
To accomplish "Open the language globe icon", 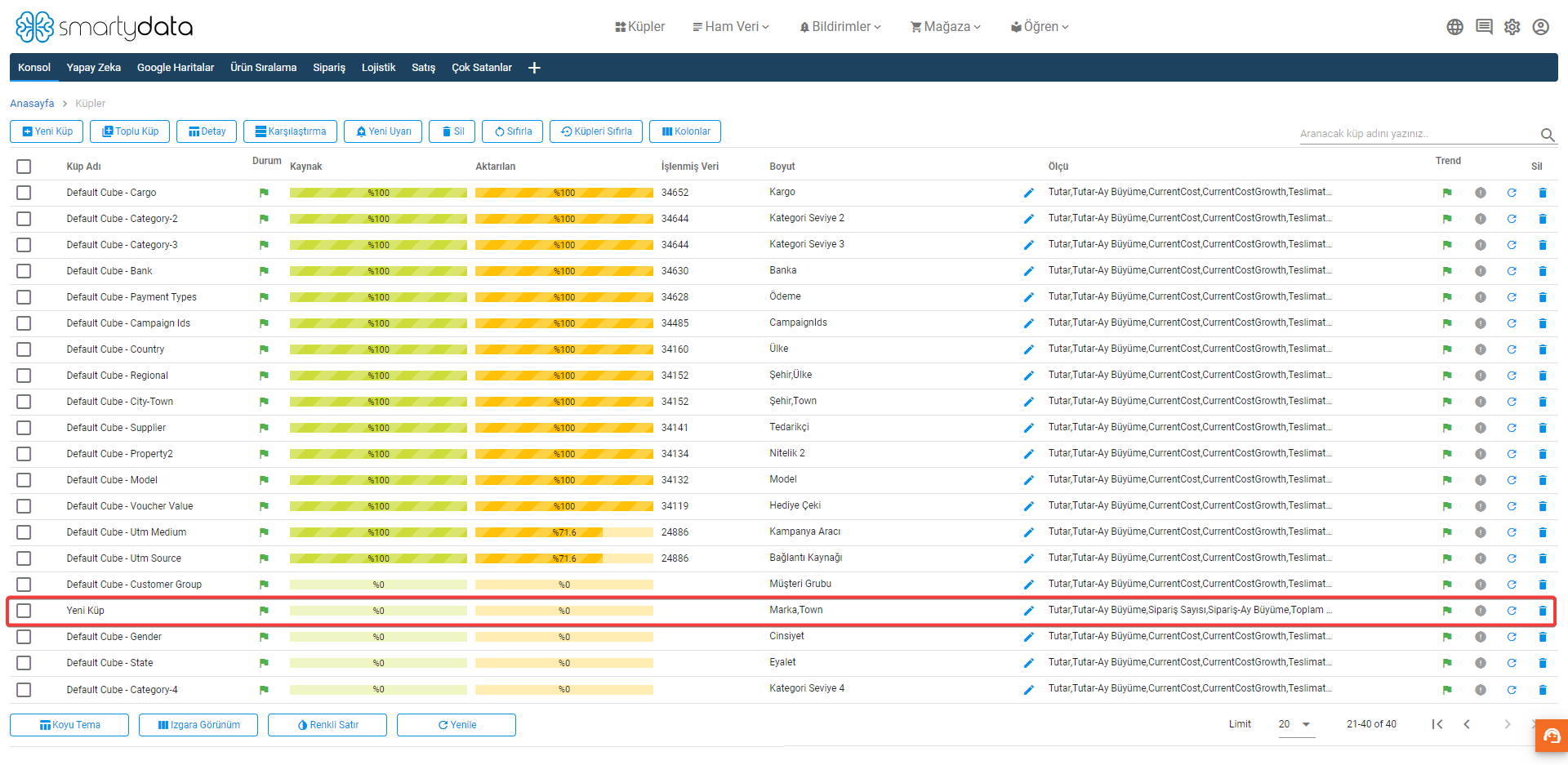I will point(1454,27).
